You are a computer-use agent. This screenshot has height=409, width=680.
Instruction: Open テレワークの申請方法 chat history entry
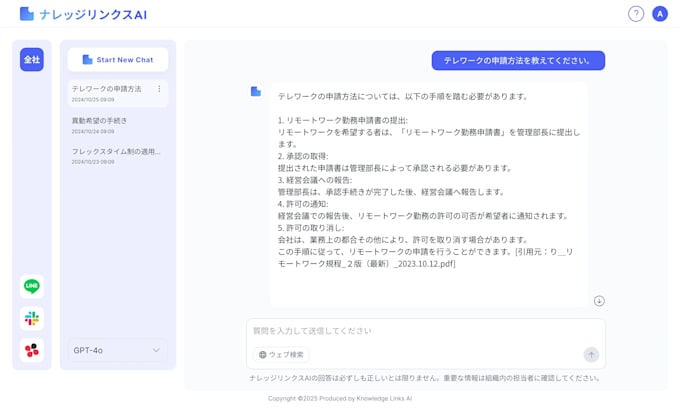point(118,93)
